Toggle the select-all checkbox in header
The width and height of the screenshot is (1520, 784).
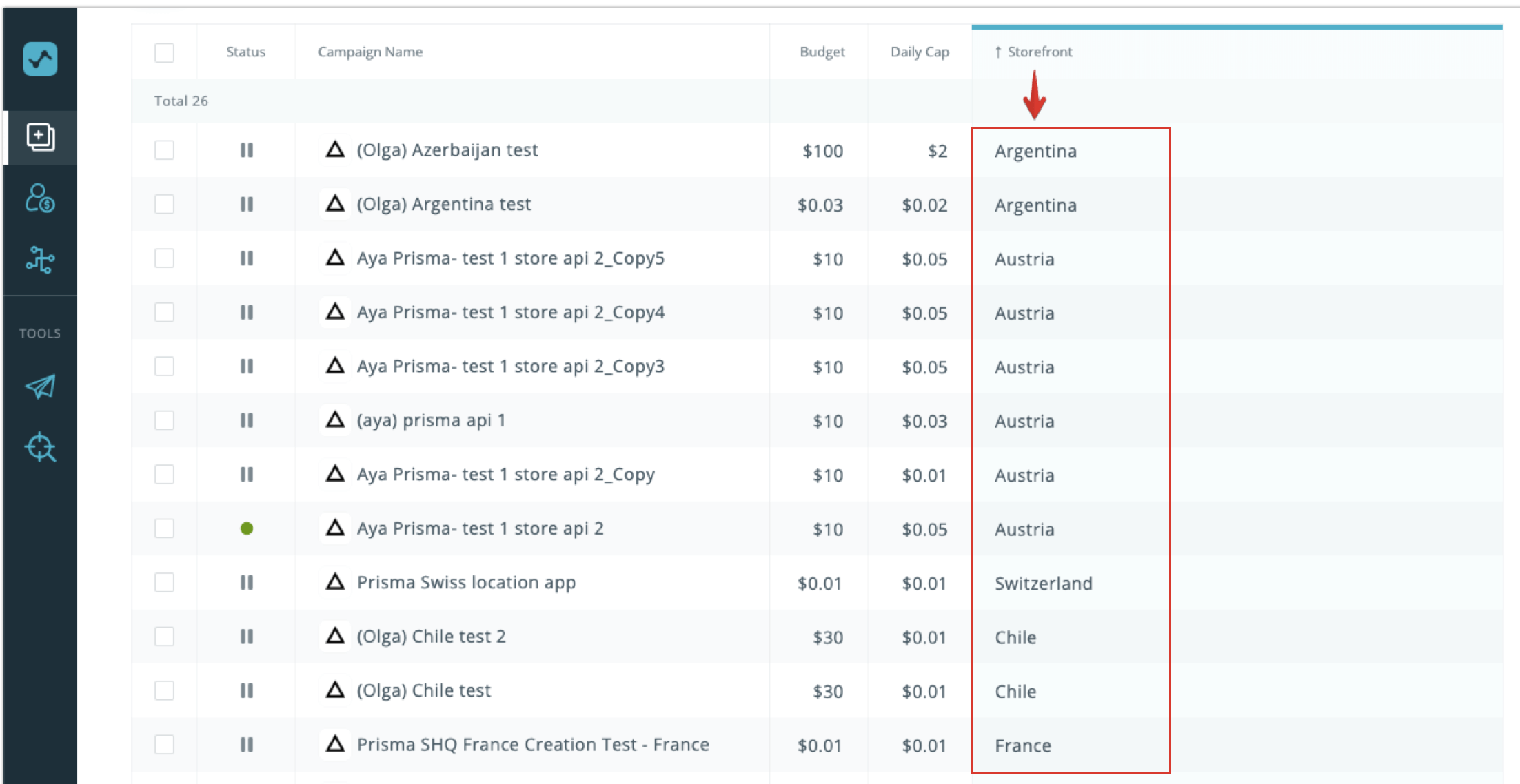pos(163,52)
